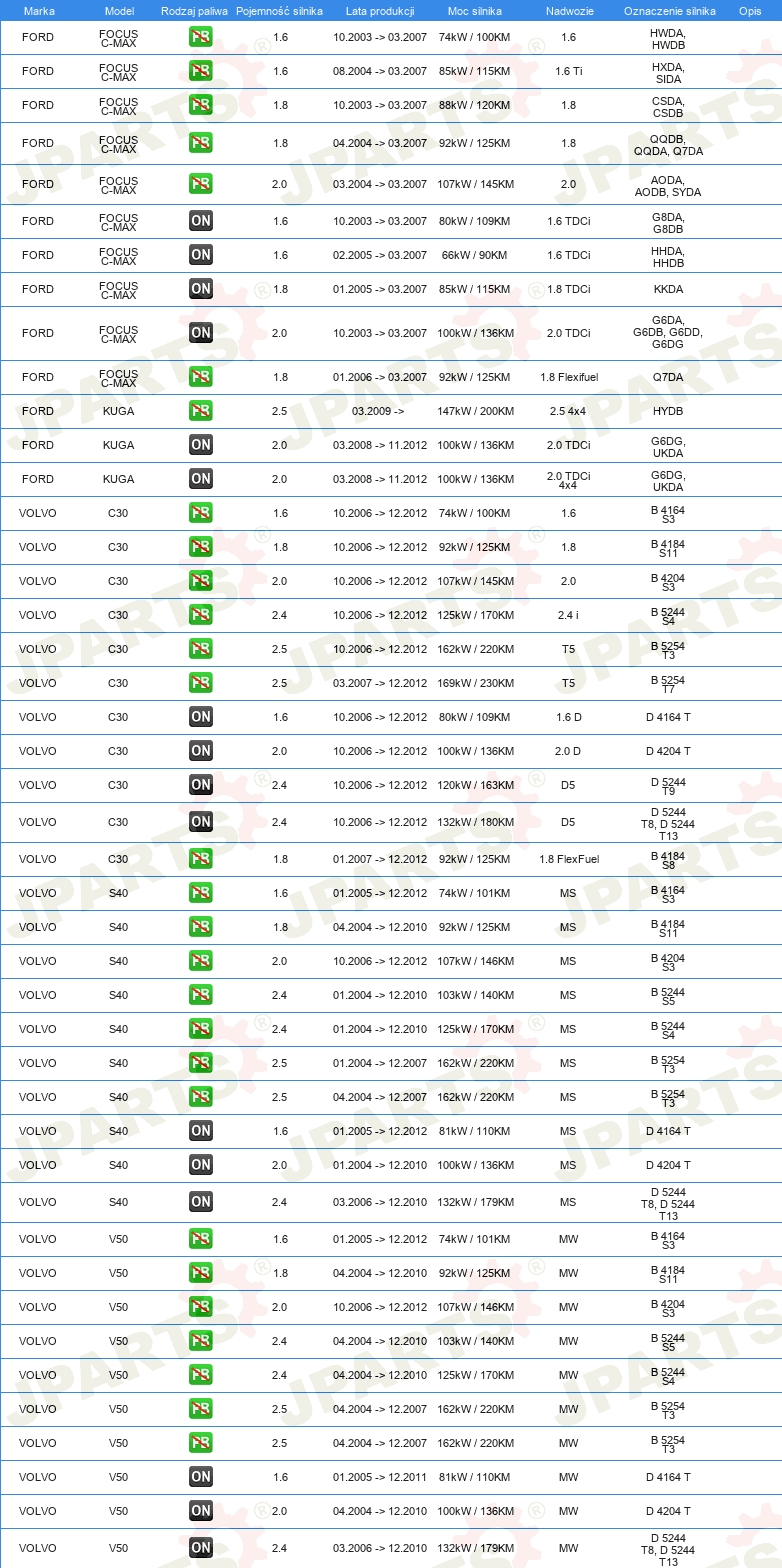
Task: Click the engine code cell HWDA, HWDB
Action: [x=668, y=39]
